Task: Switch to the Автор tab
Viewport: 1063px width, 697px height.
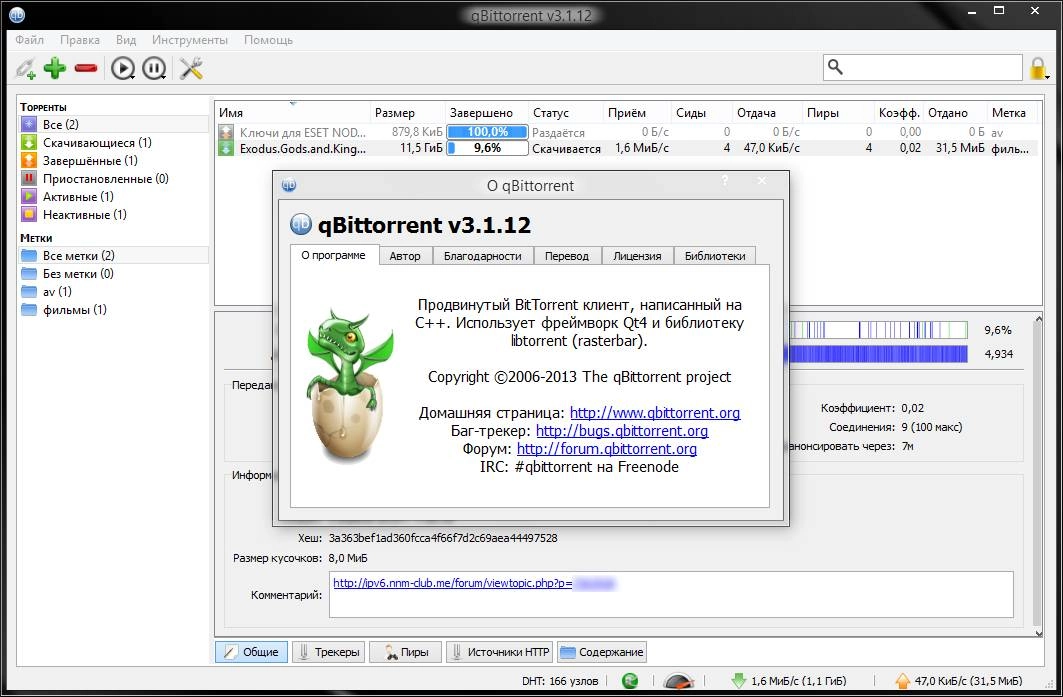Action: point(405,256)
